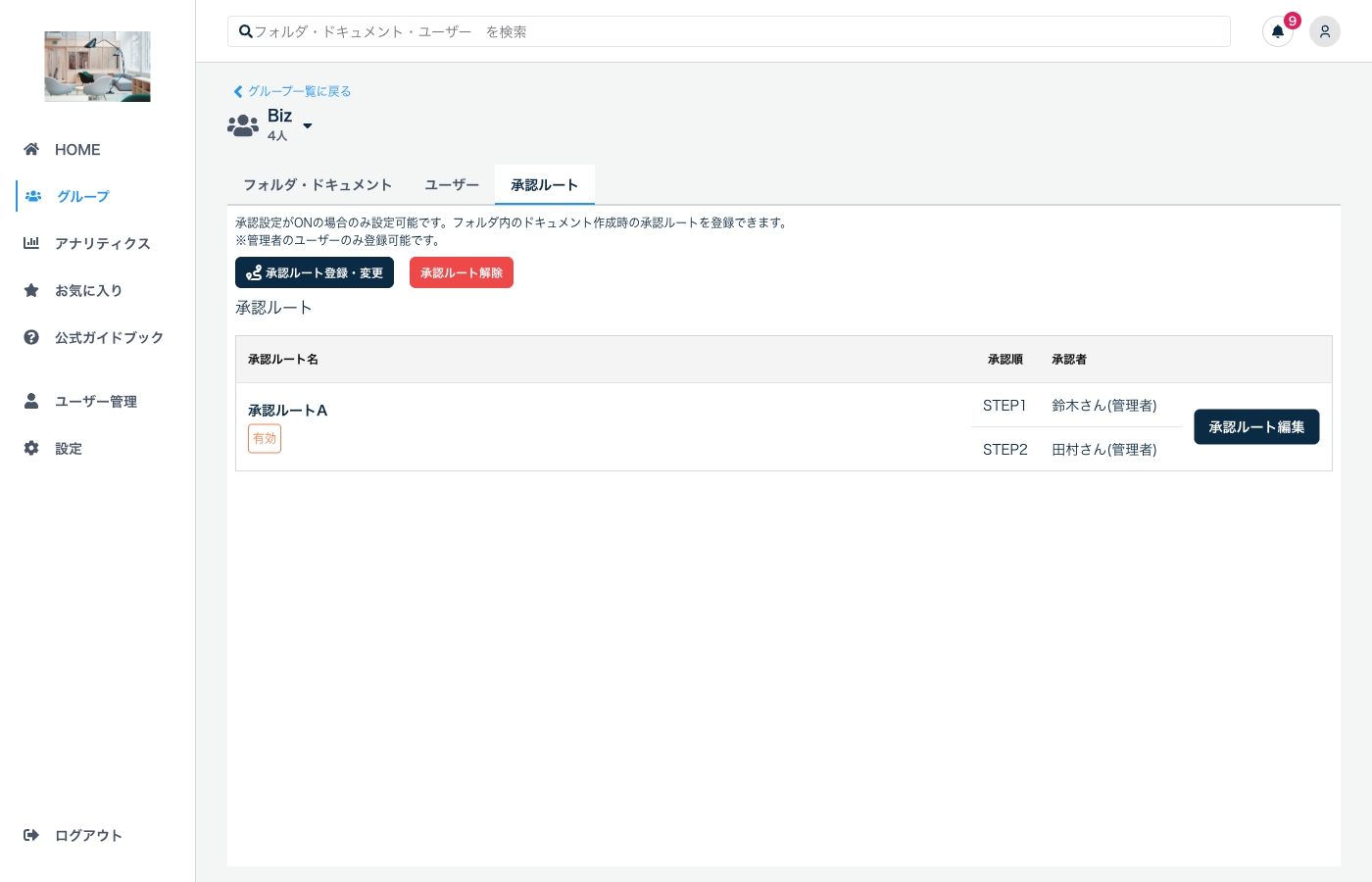1372x882 pixels.
Task: Click the 公式ガイドブック question mark icon
Action: tap(31, 337)
